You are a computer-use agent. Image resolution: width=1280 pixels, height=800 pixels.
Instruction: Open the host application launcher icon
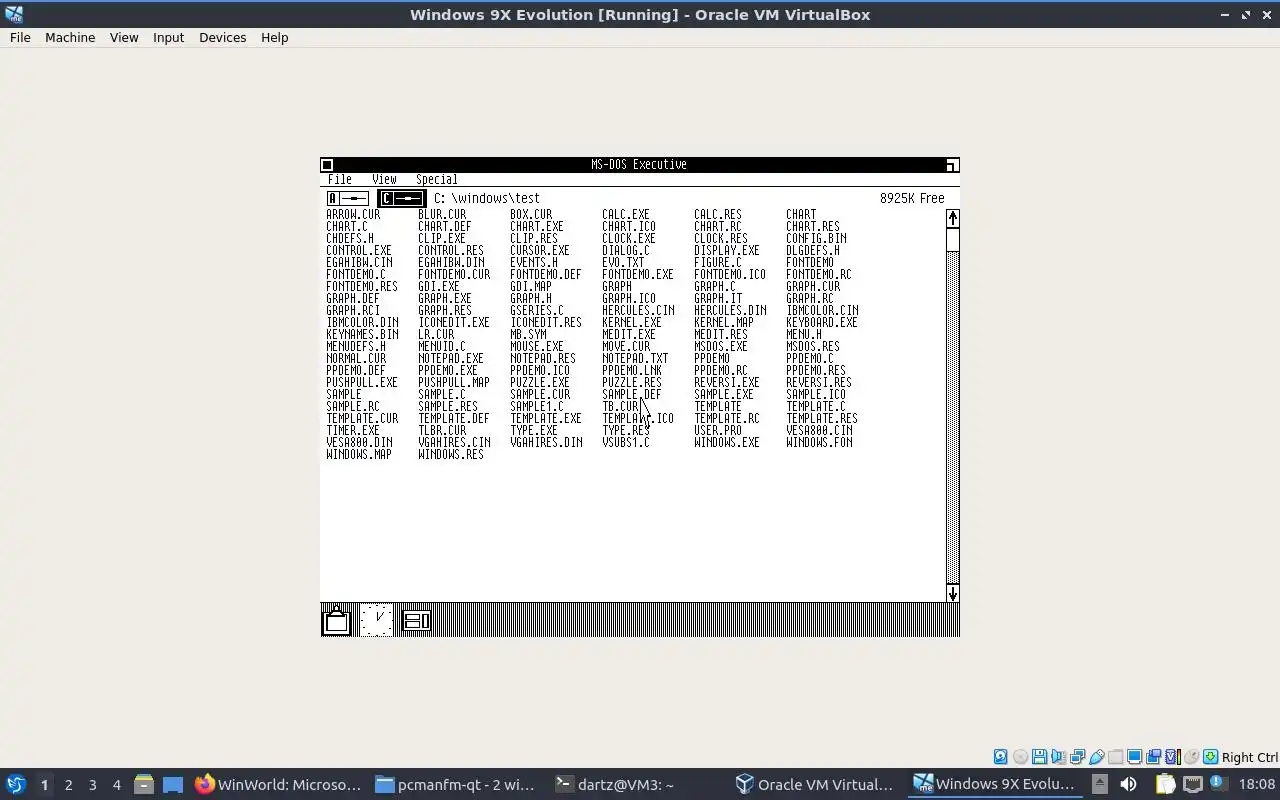(x=15, y=784)
